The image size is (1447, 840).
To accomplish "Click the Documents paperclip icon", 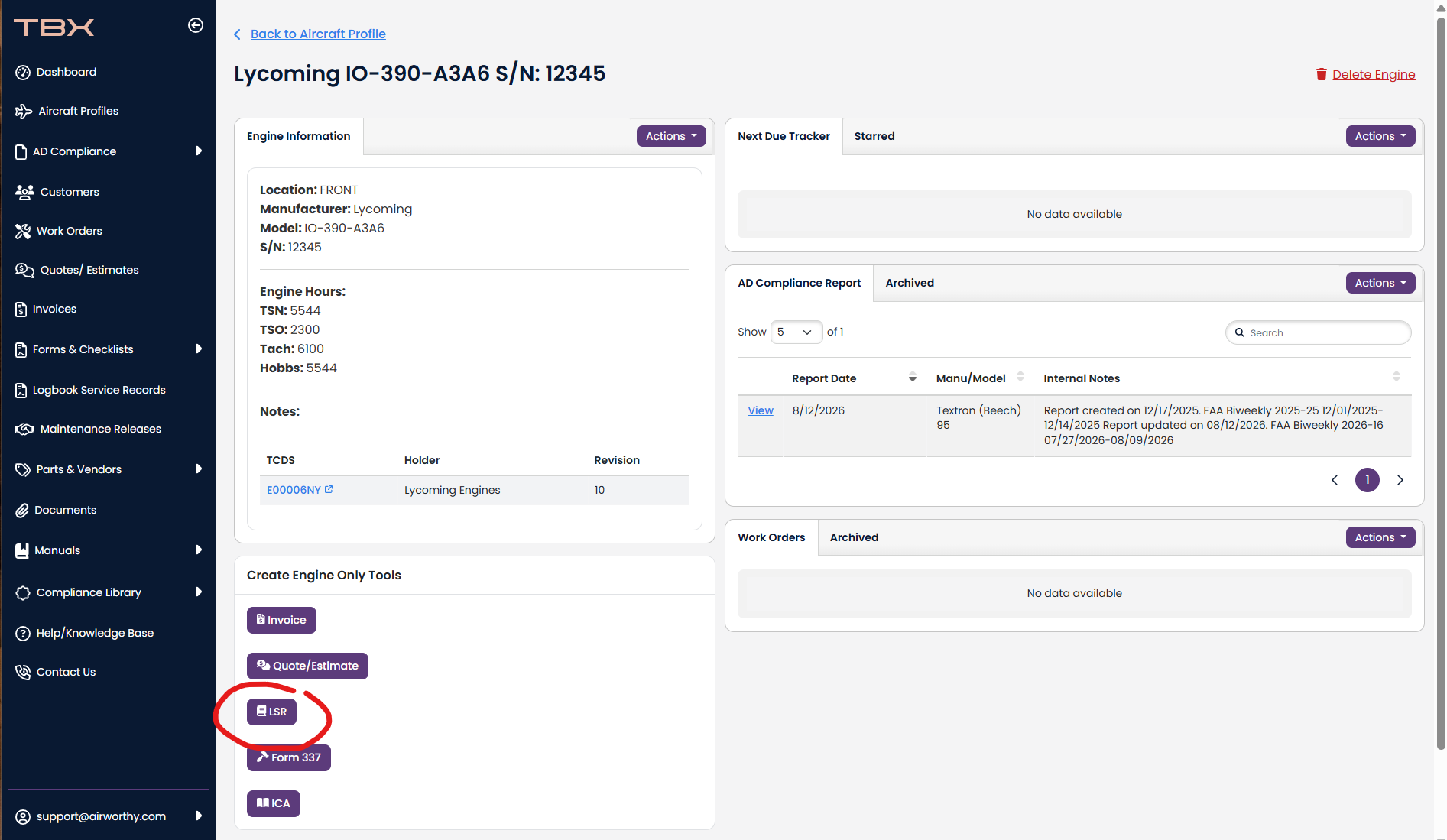I will (22, 511).
